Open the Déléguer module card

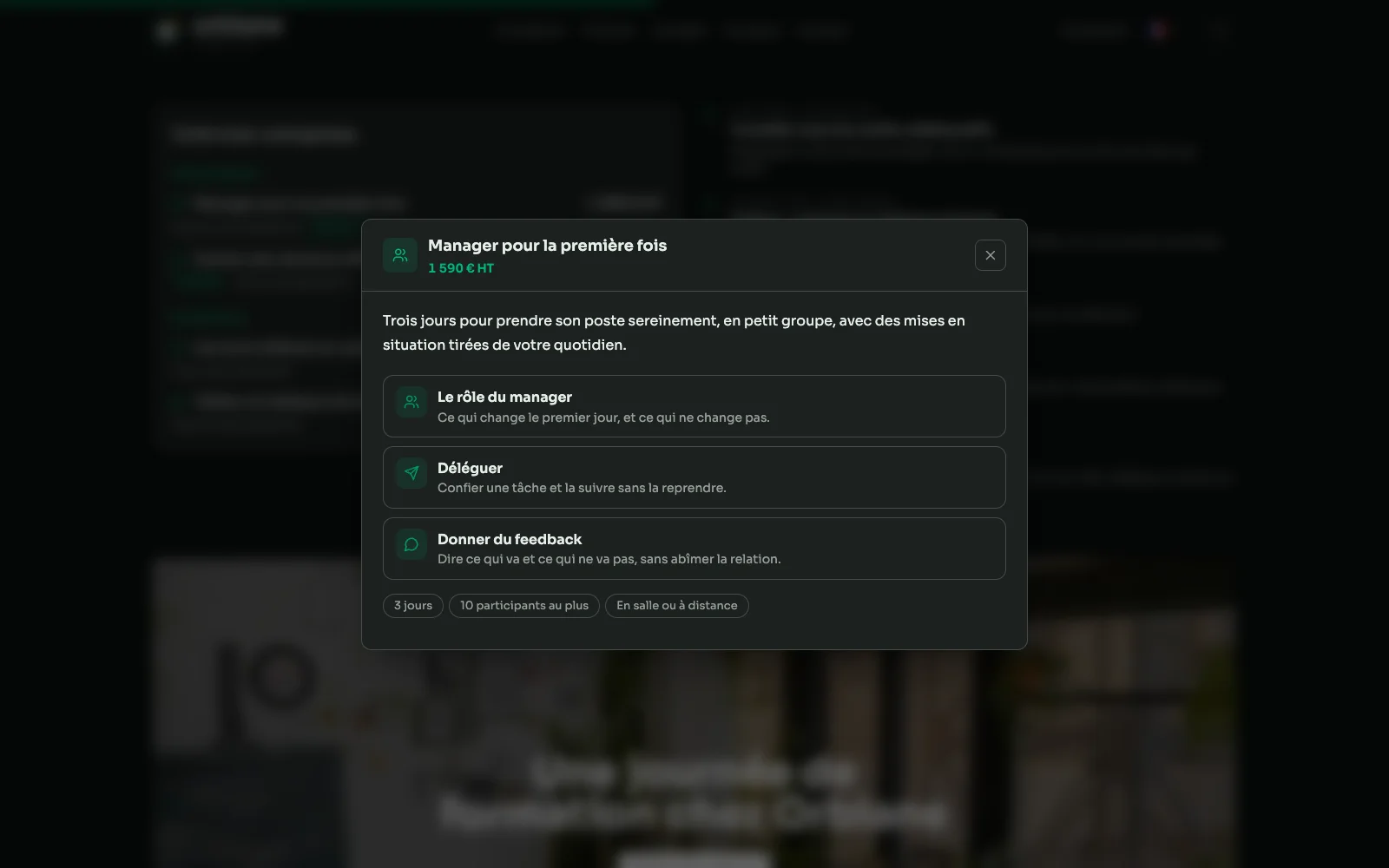click(x=694, y=477)
